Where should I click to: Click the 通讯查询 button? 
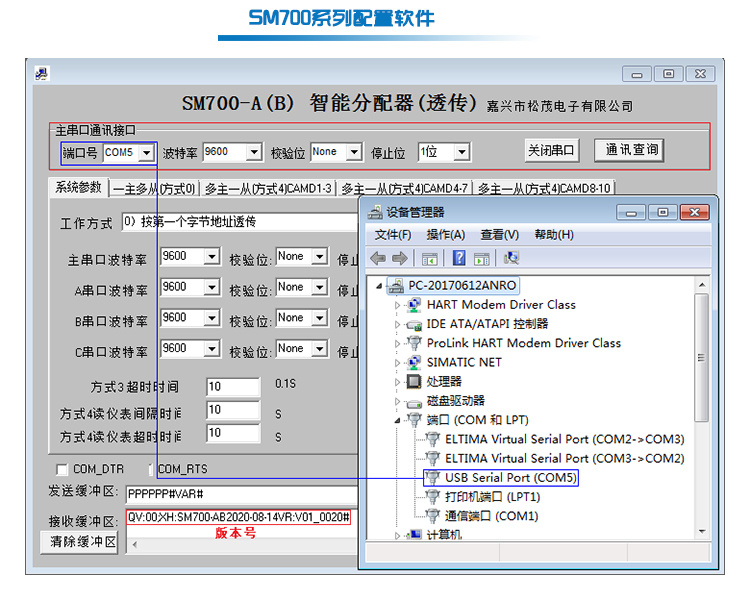click(x=631, y=150)
